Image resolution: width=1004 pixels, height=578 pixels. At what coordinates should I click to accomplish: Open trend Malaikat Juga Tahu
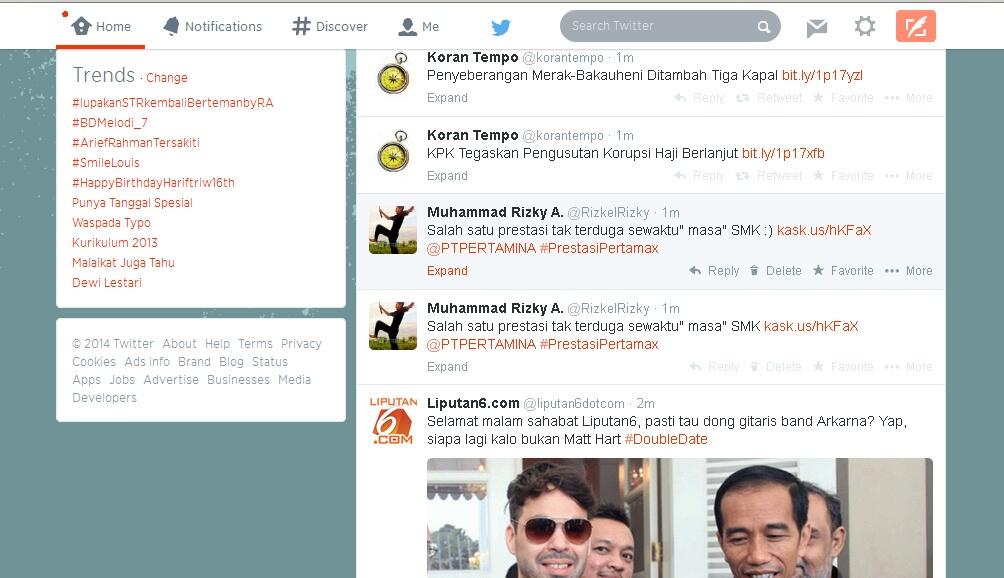pyautogui.click(x=124, y=262)
